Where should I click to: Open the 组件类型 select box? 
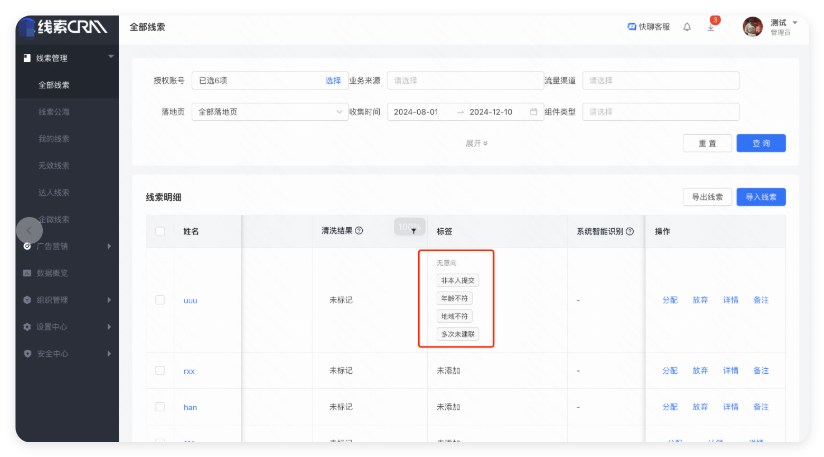661,112
